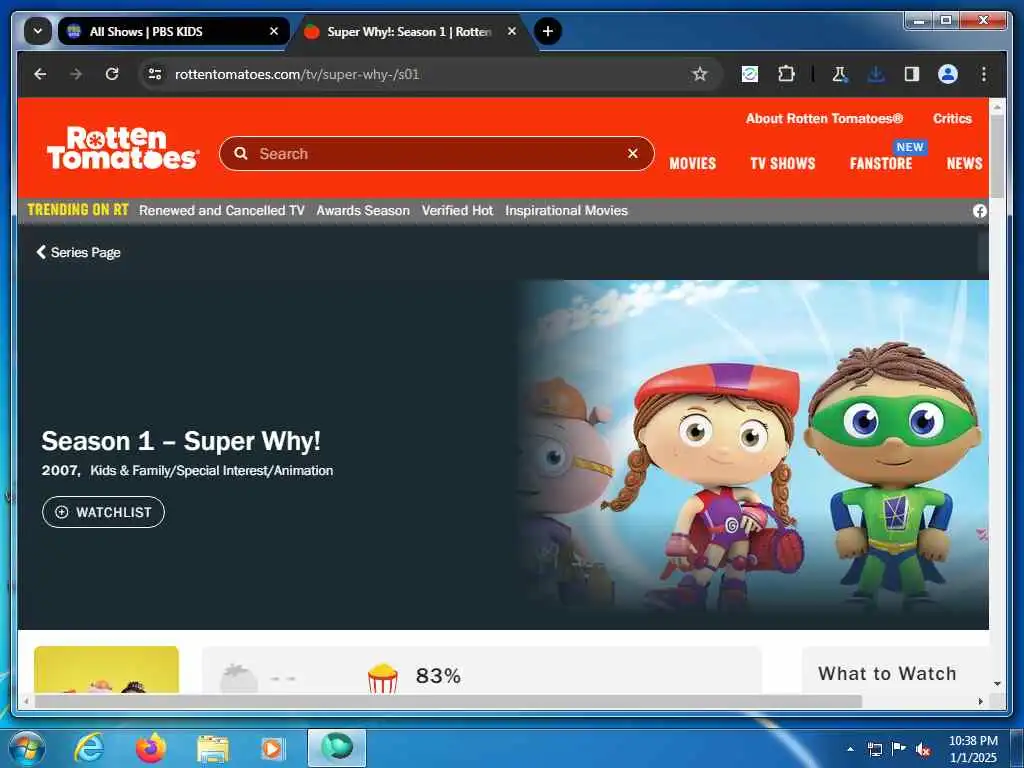Screen dimensions: 1024x768
Task: Click the vertical page scrollbar thumb
Action: click(997, 158)
